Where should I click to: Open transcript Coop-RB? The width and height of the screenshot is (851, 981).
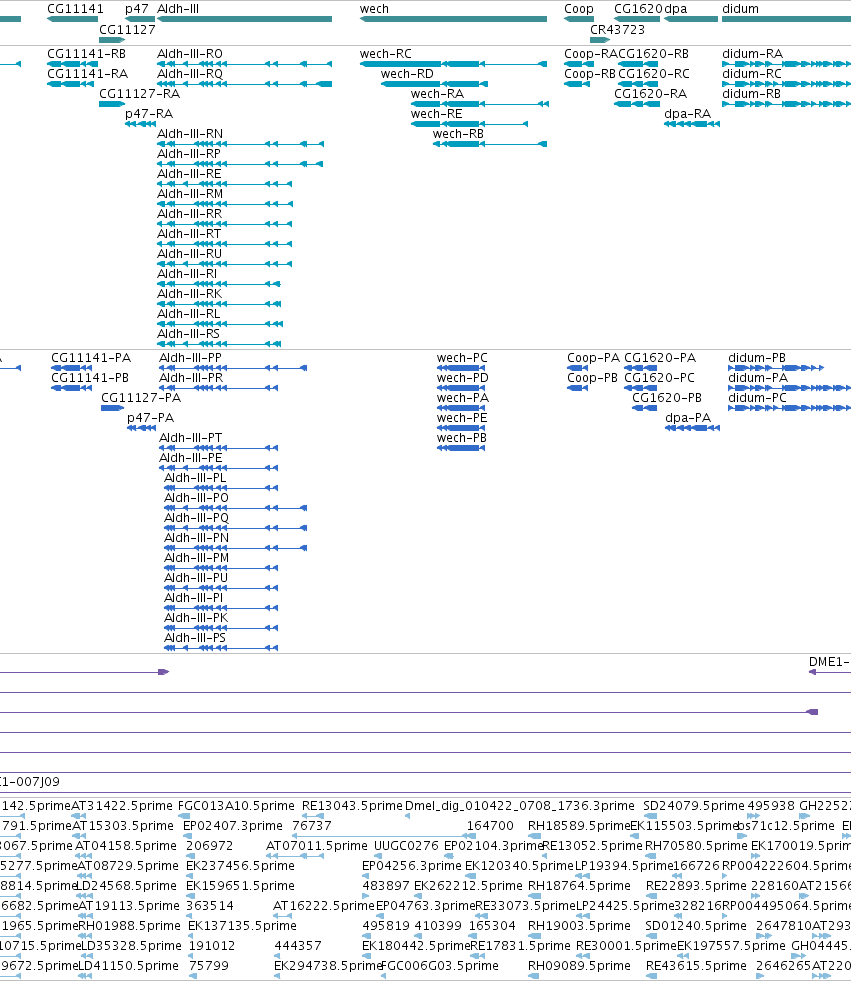[x=590, y=74]
